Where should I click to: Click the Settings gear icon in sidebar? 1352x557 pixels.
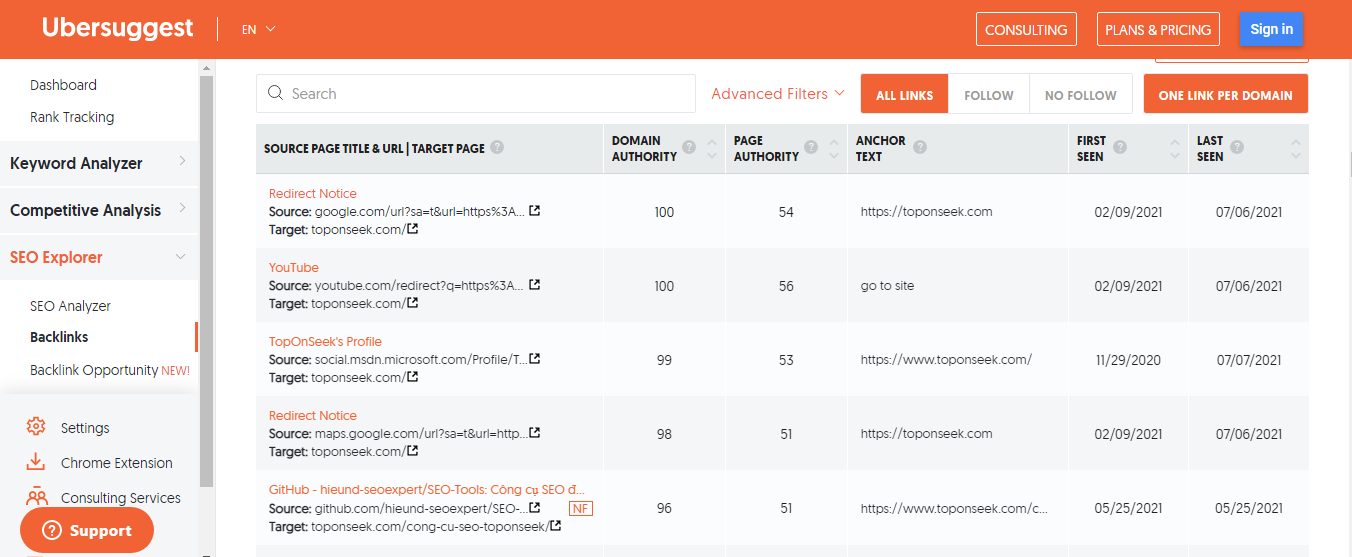(x=36, y=427)
